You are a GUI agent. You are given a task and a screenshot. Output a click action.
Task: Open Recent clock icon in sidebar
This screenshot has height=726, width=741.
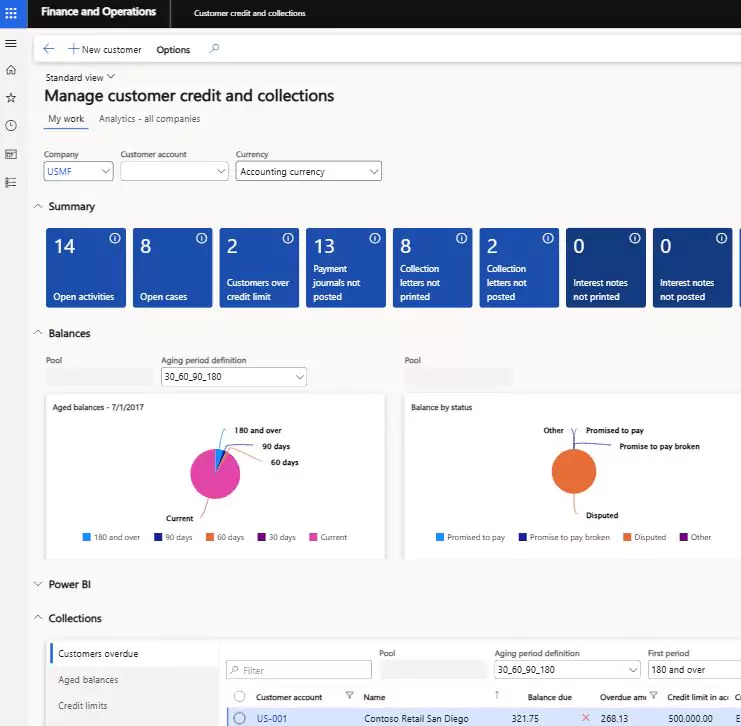pyautogui.click(x=11, y=126)
